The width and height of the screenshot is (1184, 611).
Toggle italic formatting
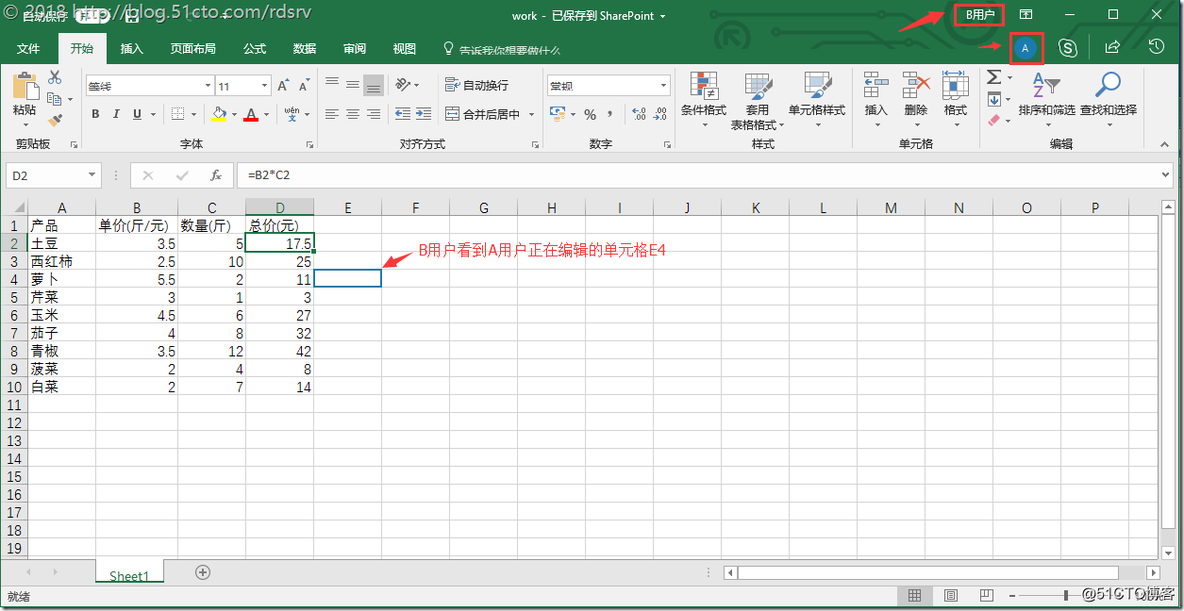pos(116,114)
